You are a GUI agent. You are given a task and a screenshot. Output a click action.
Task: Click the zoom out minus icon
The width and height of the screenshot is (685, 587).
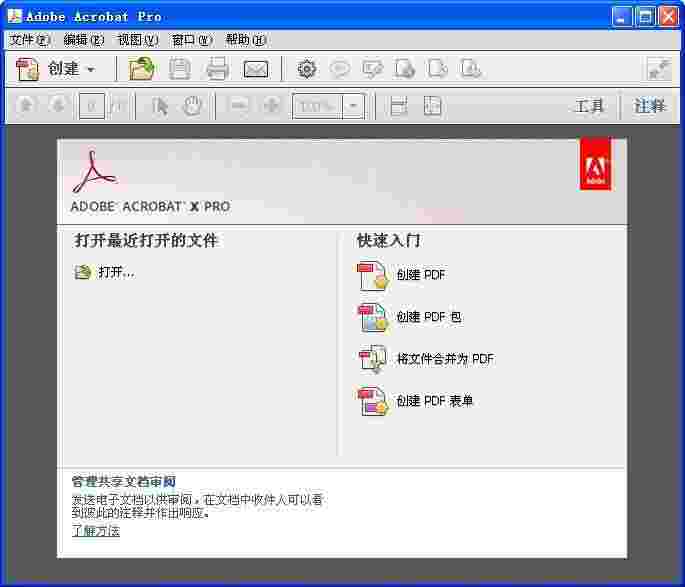239,105
